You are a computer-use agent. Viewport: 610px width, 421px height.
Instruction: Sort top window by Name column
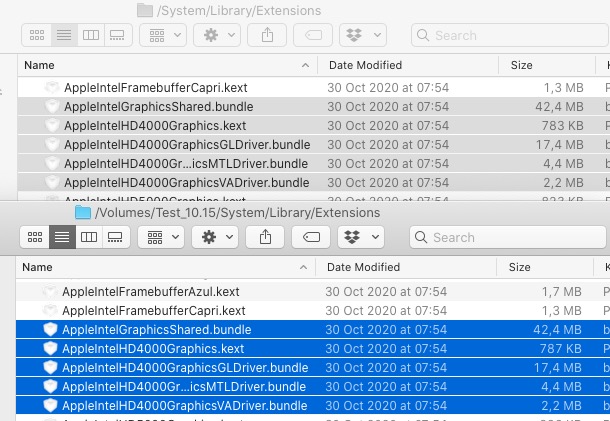[167, 65]
